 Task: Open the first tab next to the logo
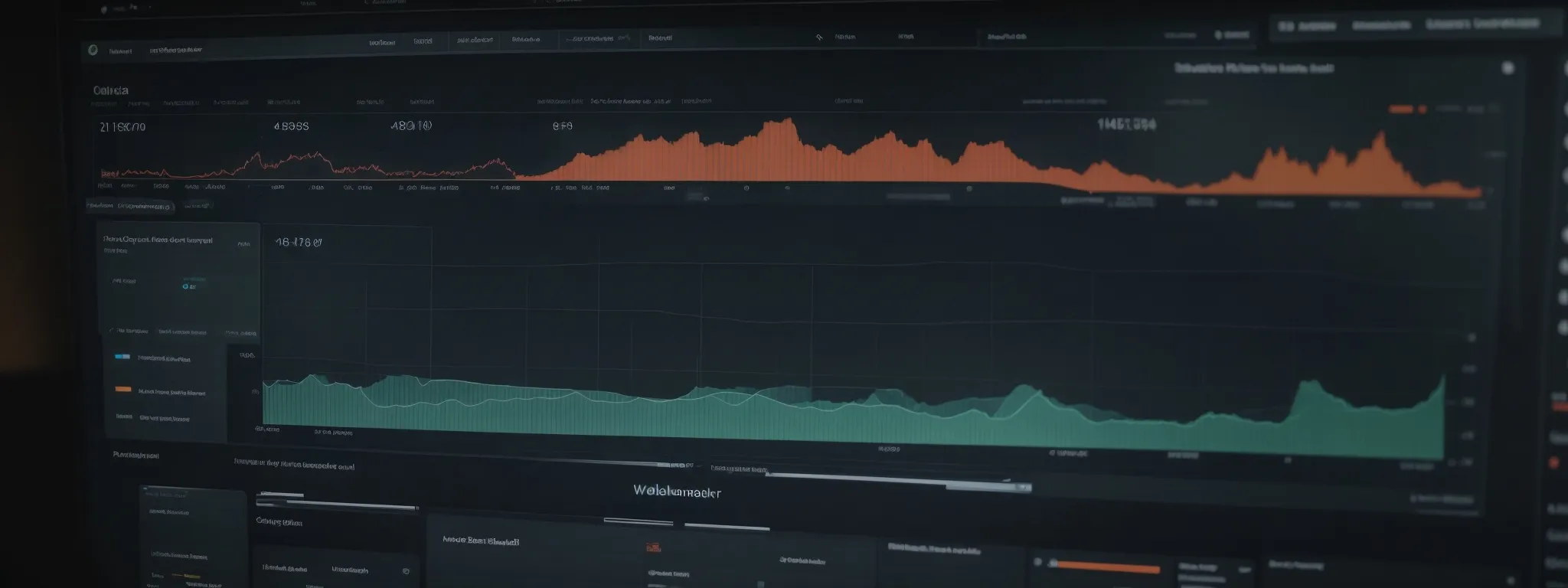point(119,51)
